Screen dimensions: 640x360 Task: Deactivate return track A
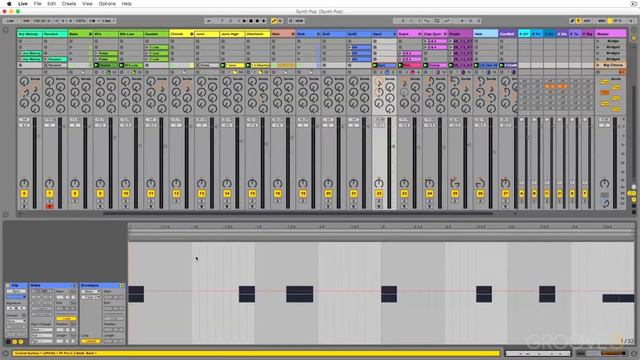pyautogui.click(x=522, y=194)
